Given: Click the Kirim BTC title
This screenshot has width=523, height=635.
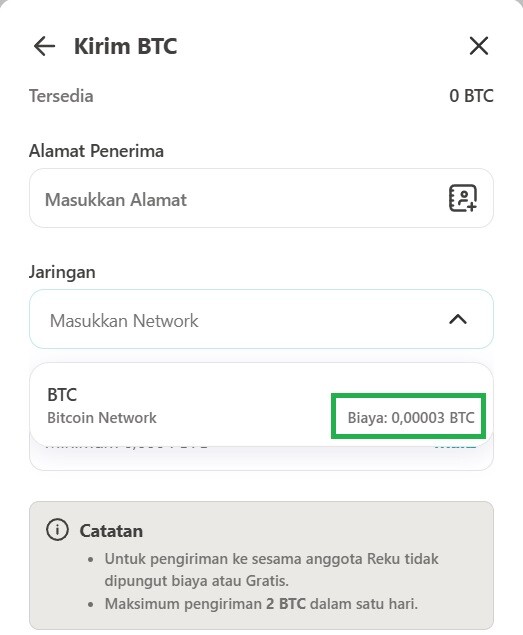Looking at the screenshot, I should [126, 46].
